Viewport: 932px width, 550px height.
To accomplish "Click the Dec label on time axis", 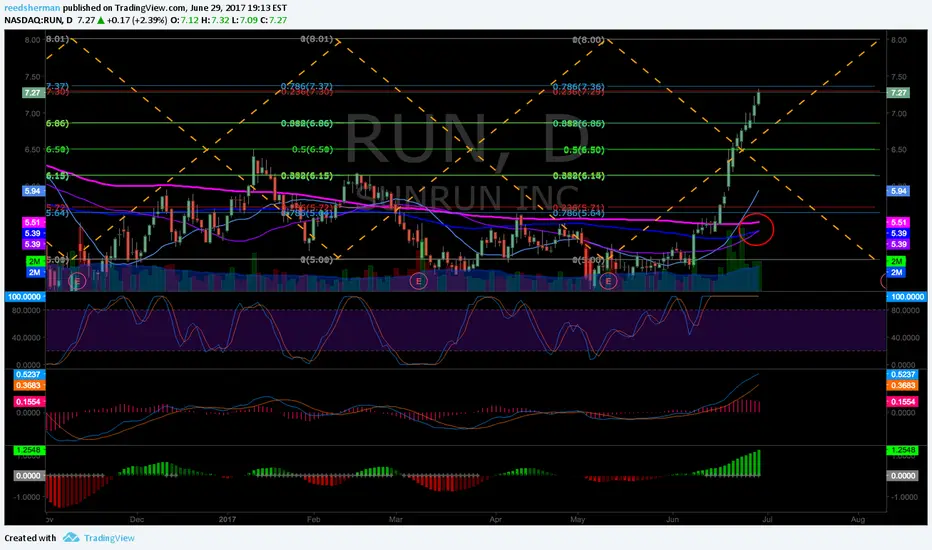I will click(137, 519).
